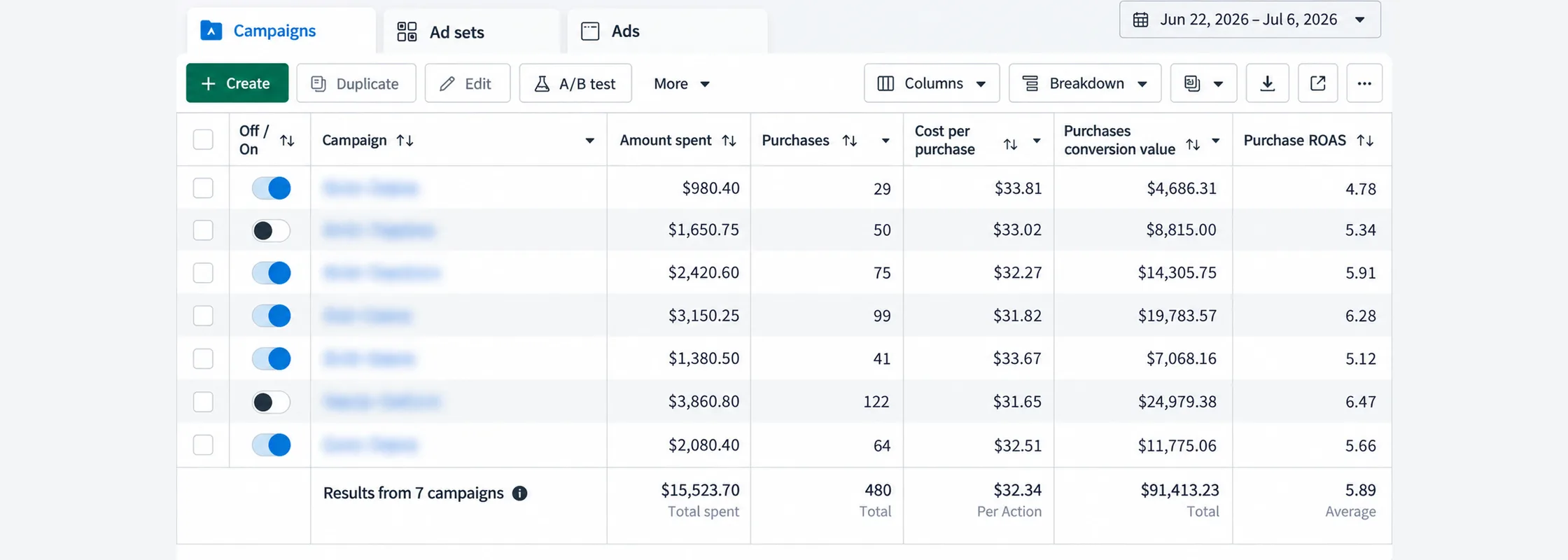The height and width of the screenshot is (560, 1568).
Task: Open the blurred campaign name with $1,380.50 spent
Action: (369, 359)
